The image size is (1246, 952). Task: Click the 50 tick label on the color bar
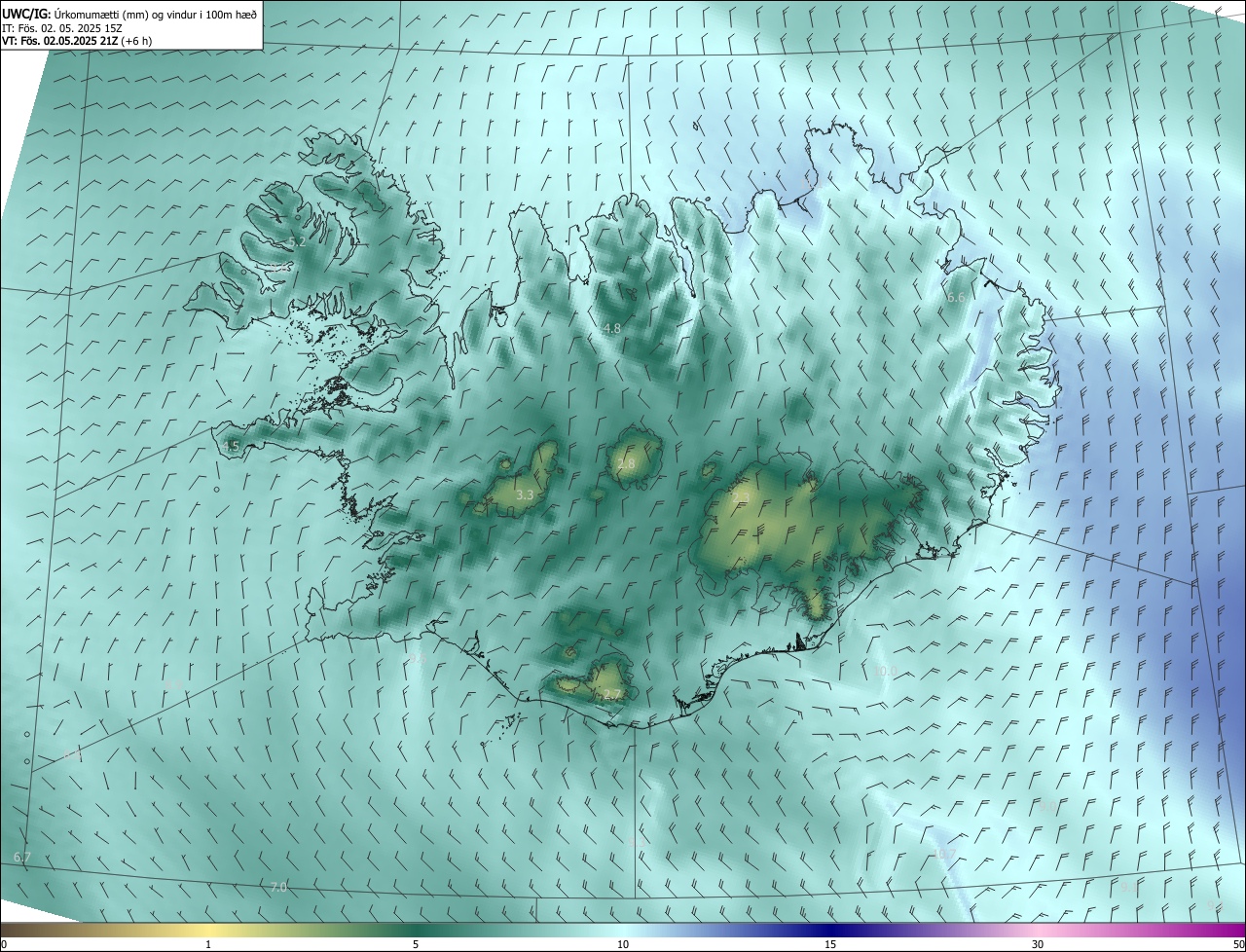pyautogui.click(x=1238, y=945)
